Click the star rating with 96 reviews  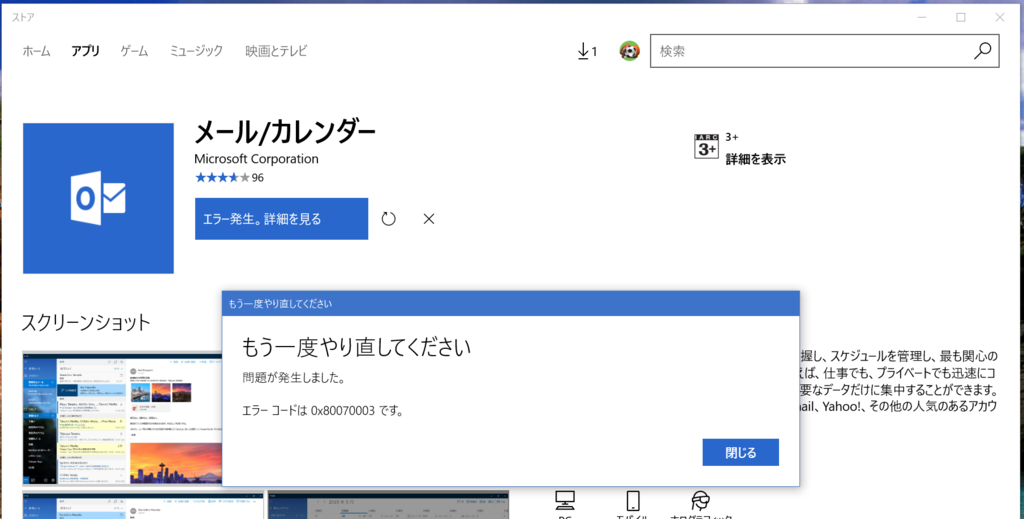pyautogui.click(x=229, y=178)
